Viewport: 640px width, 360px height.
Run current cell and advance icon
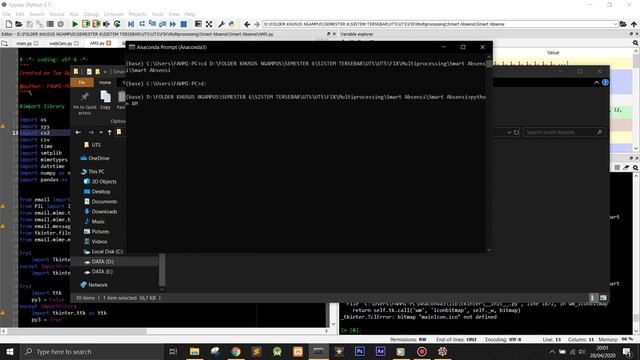pos(96,24)
